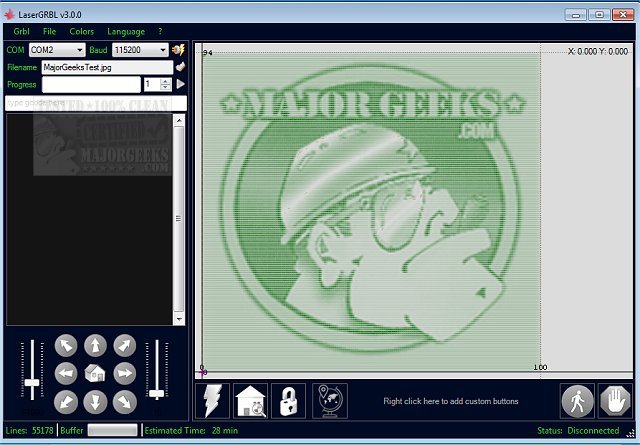Image resolution: width=640 pixels, height=445 pixels.
Task: Click the globe set-zero position button
Action: tap(330, 401)
